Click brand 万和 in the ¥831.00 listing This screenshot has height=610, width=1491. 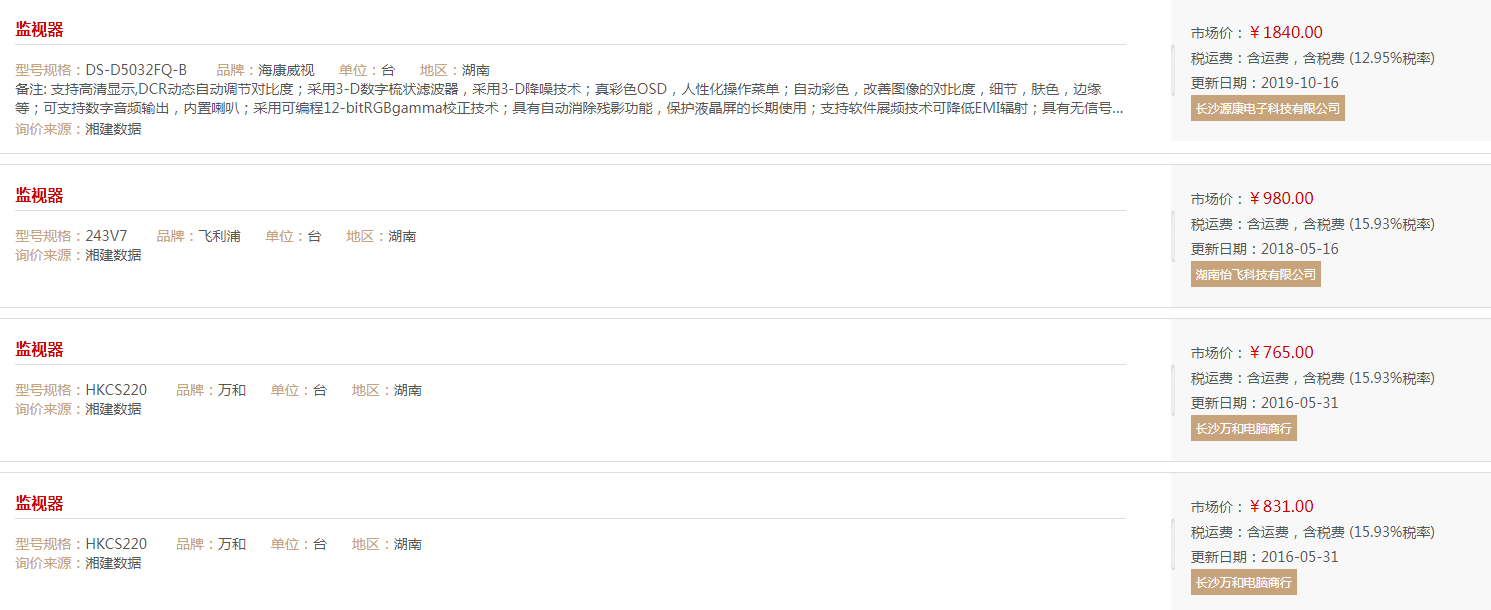[x=232, y=544]
